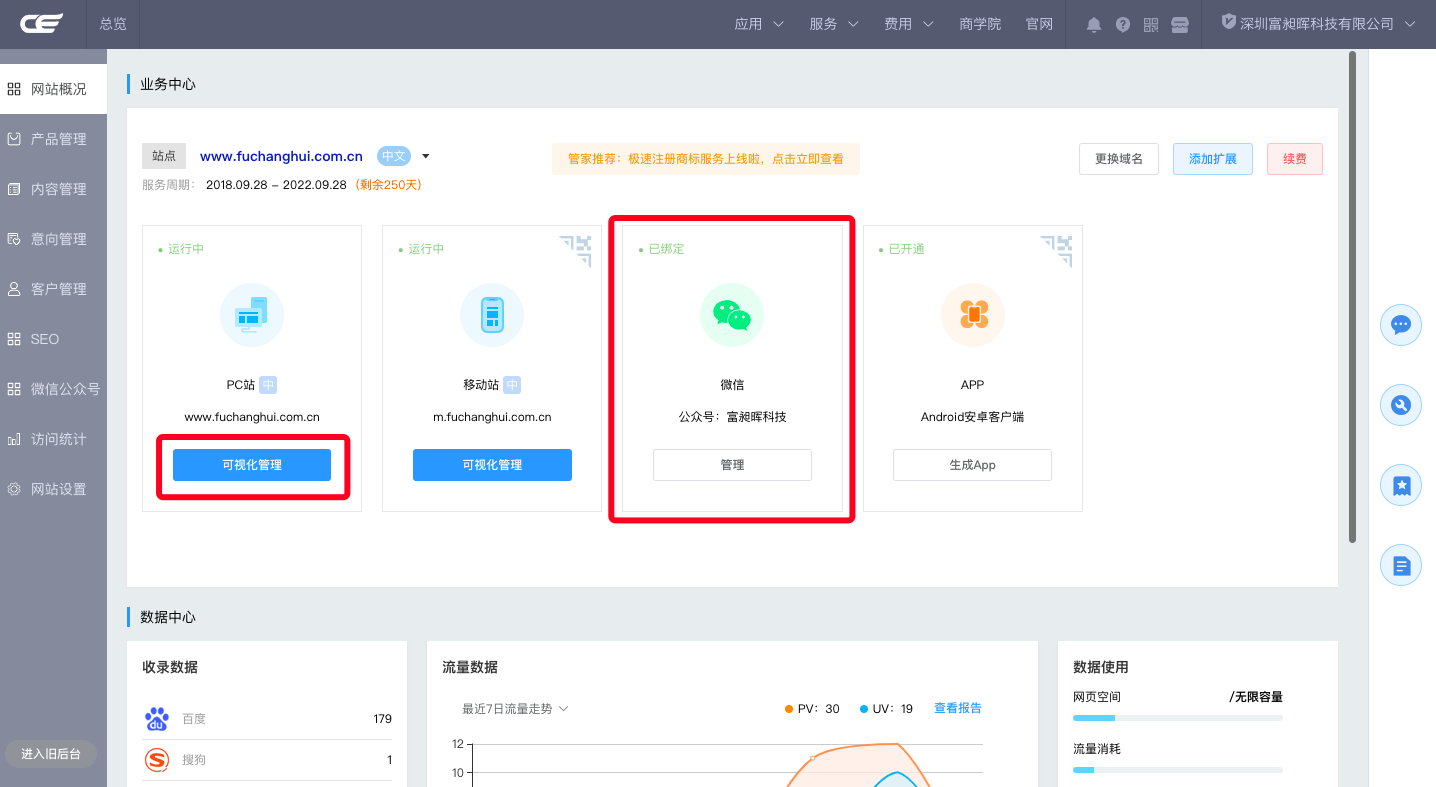Click PC站 可视化管理 button

tap(252, 465)
